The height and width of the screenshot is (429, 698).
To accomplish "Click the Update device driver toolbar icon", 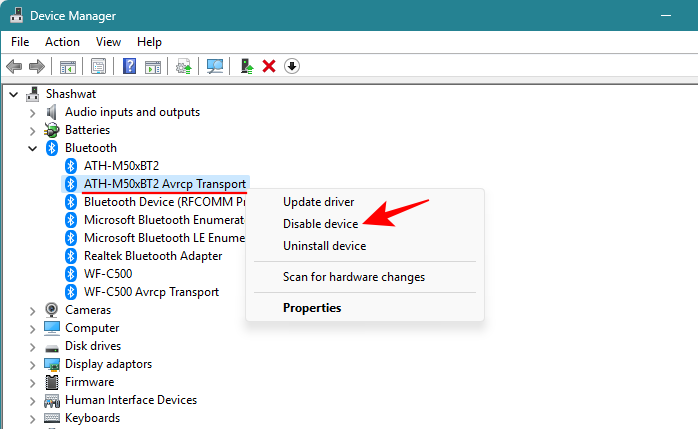I will pyautogui.click(x=183, y=67).
